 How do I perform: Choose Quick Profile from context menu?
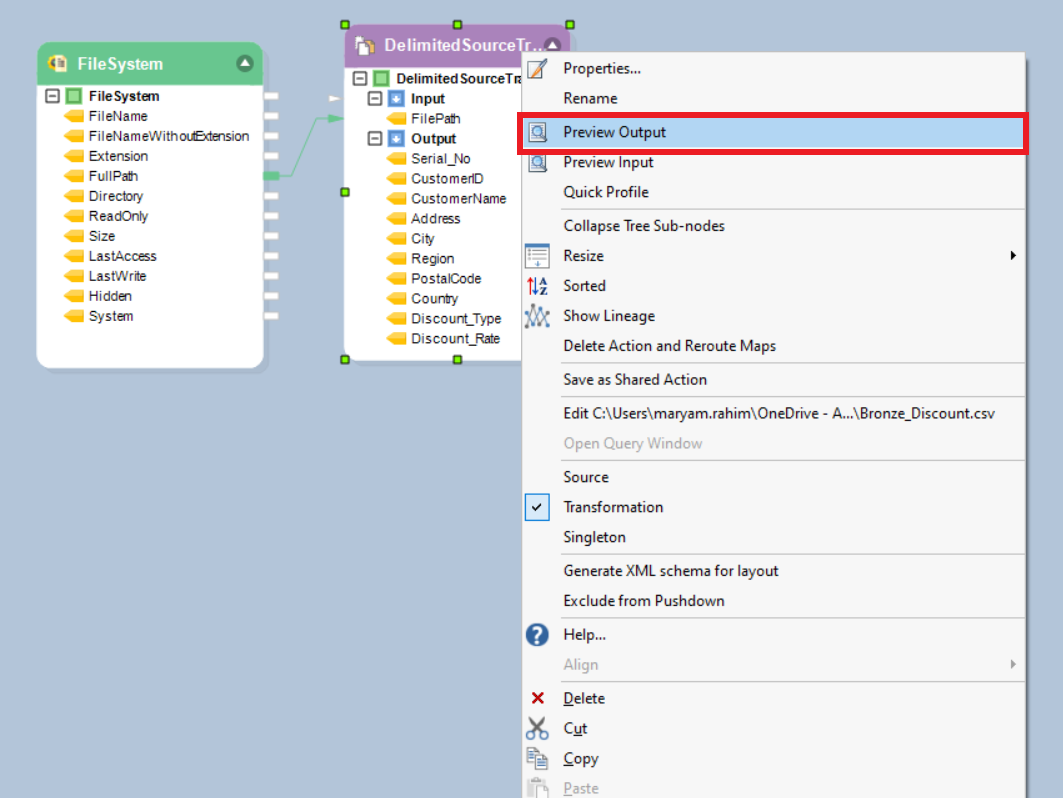[605, 192]
